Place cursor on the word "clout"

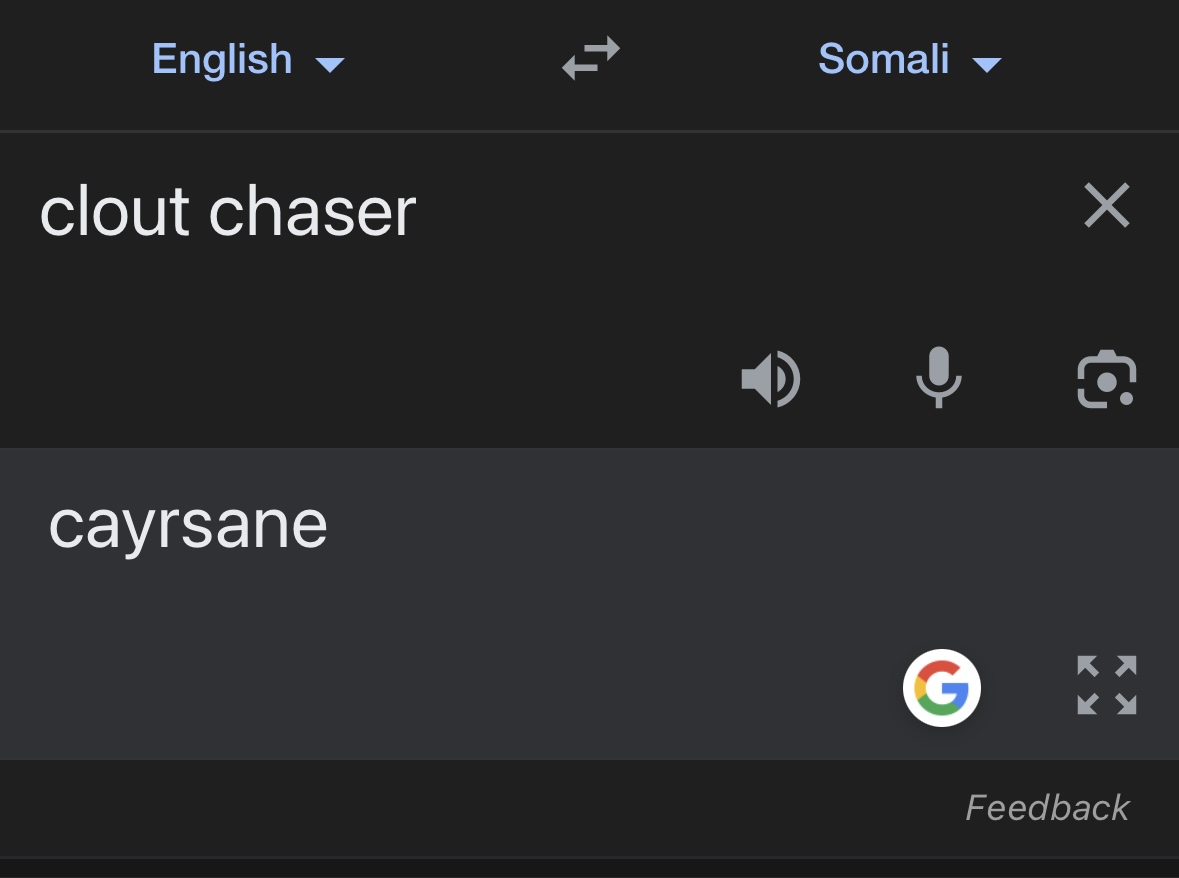114,211
